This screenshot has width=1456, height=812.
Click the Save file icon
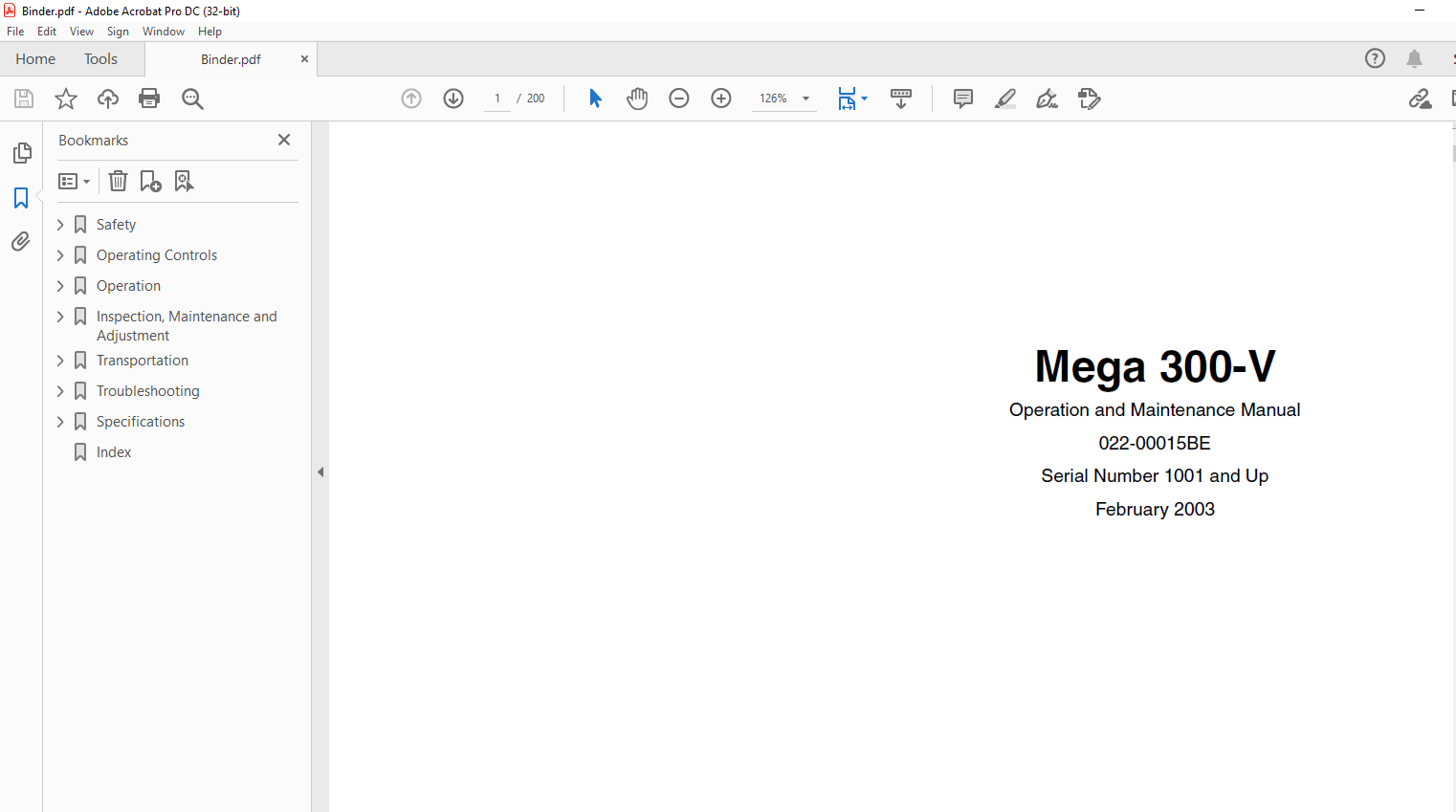pos(24,99)
